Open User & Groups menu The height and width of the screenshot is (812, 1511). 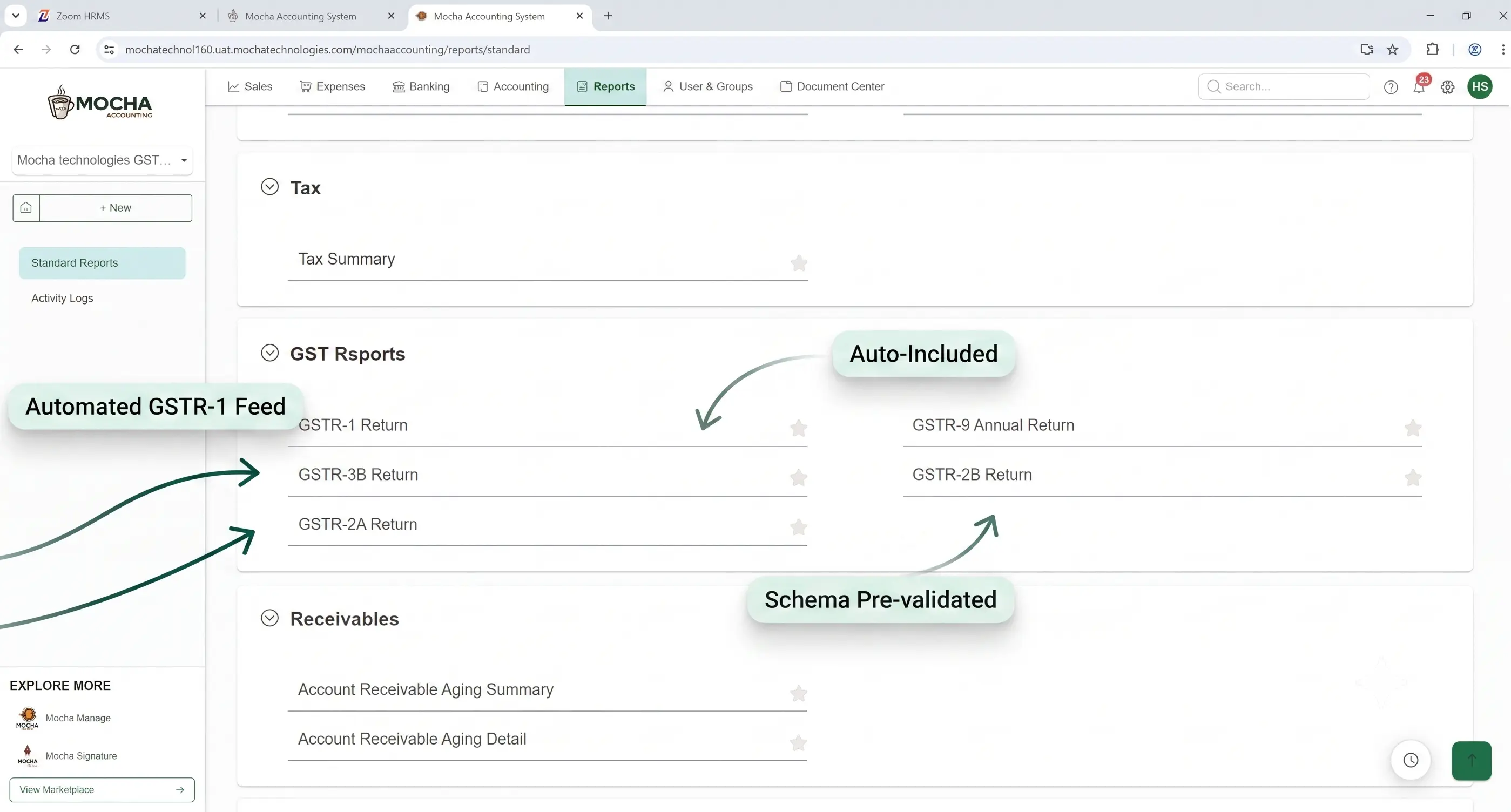coord(708,87)
